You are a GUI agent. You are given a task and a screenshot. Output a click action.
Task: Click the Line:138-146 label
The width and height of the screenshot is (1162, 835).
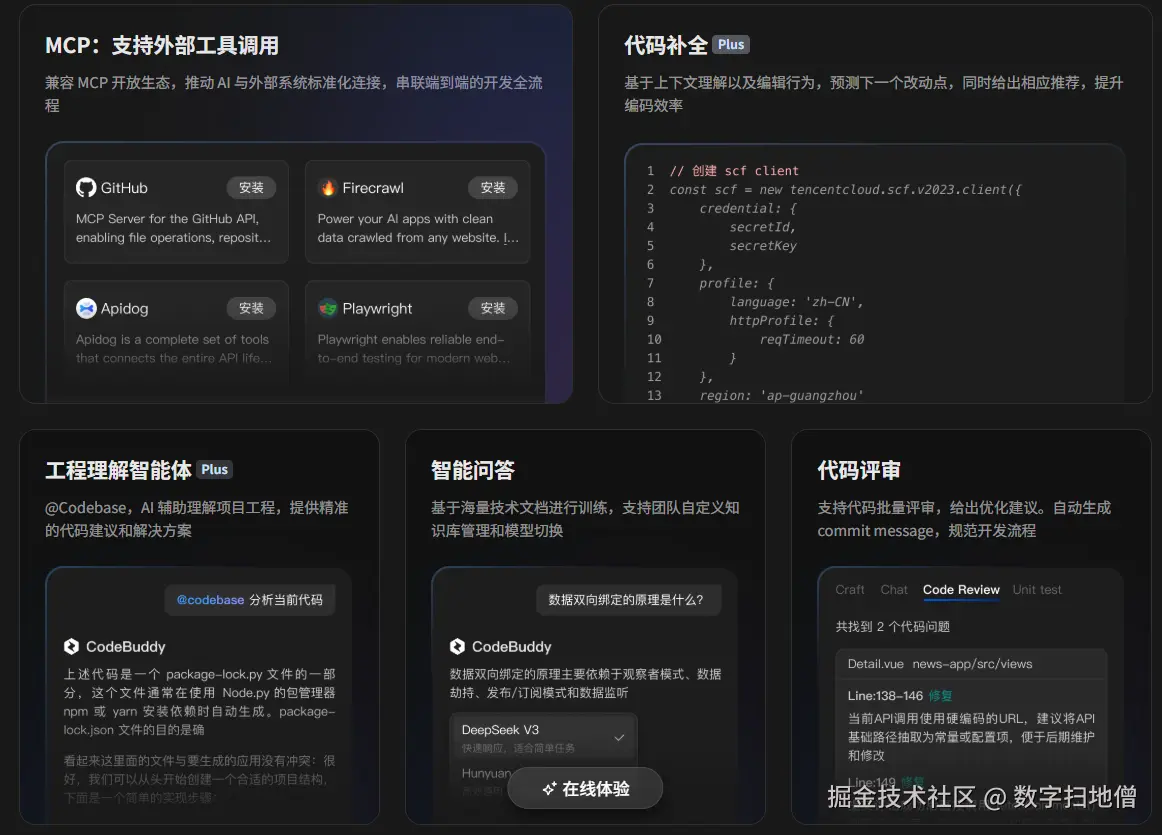(x=885, y=696)
